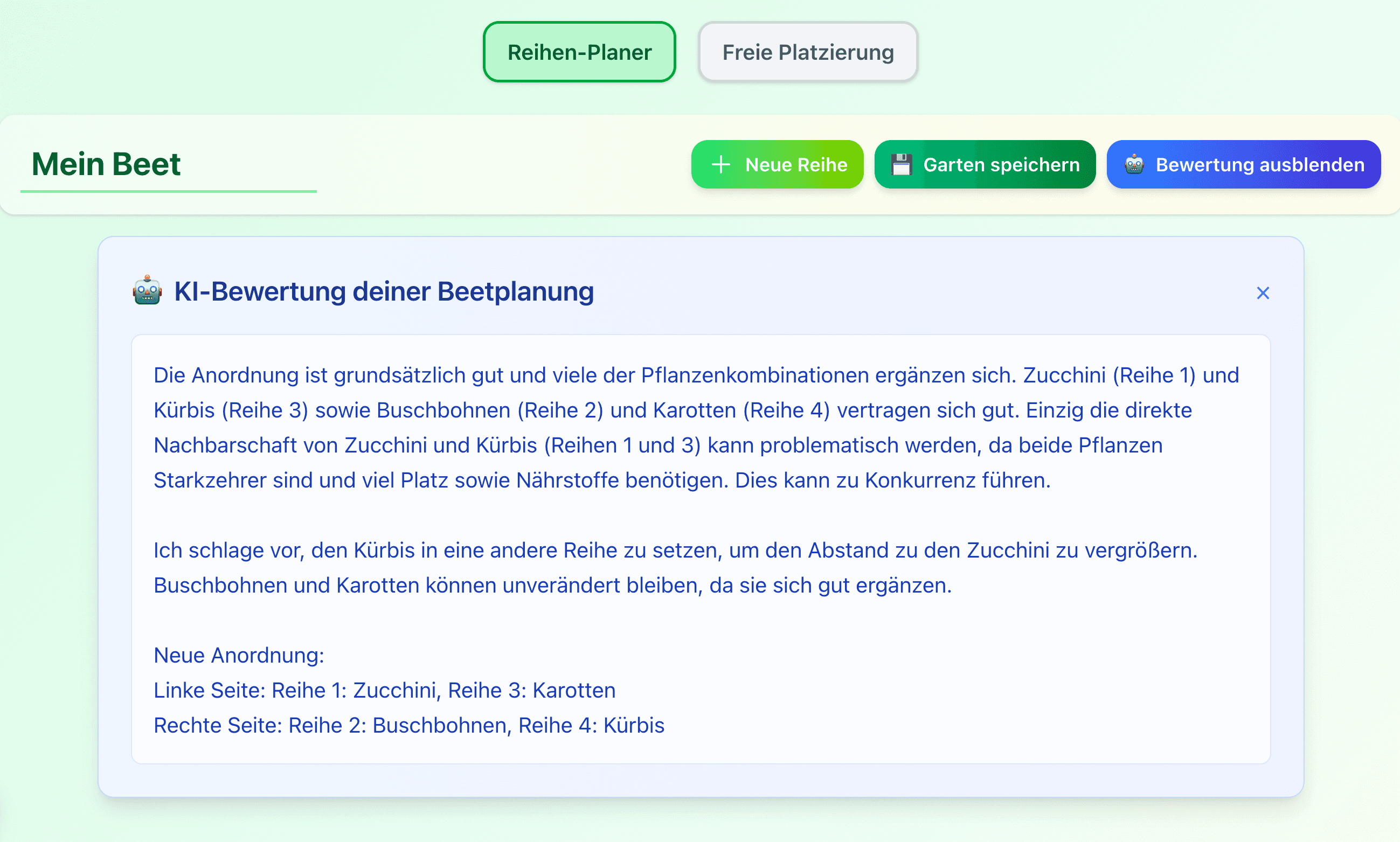Select the green save icon in Garten speichern

(903, 164)
